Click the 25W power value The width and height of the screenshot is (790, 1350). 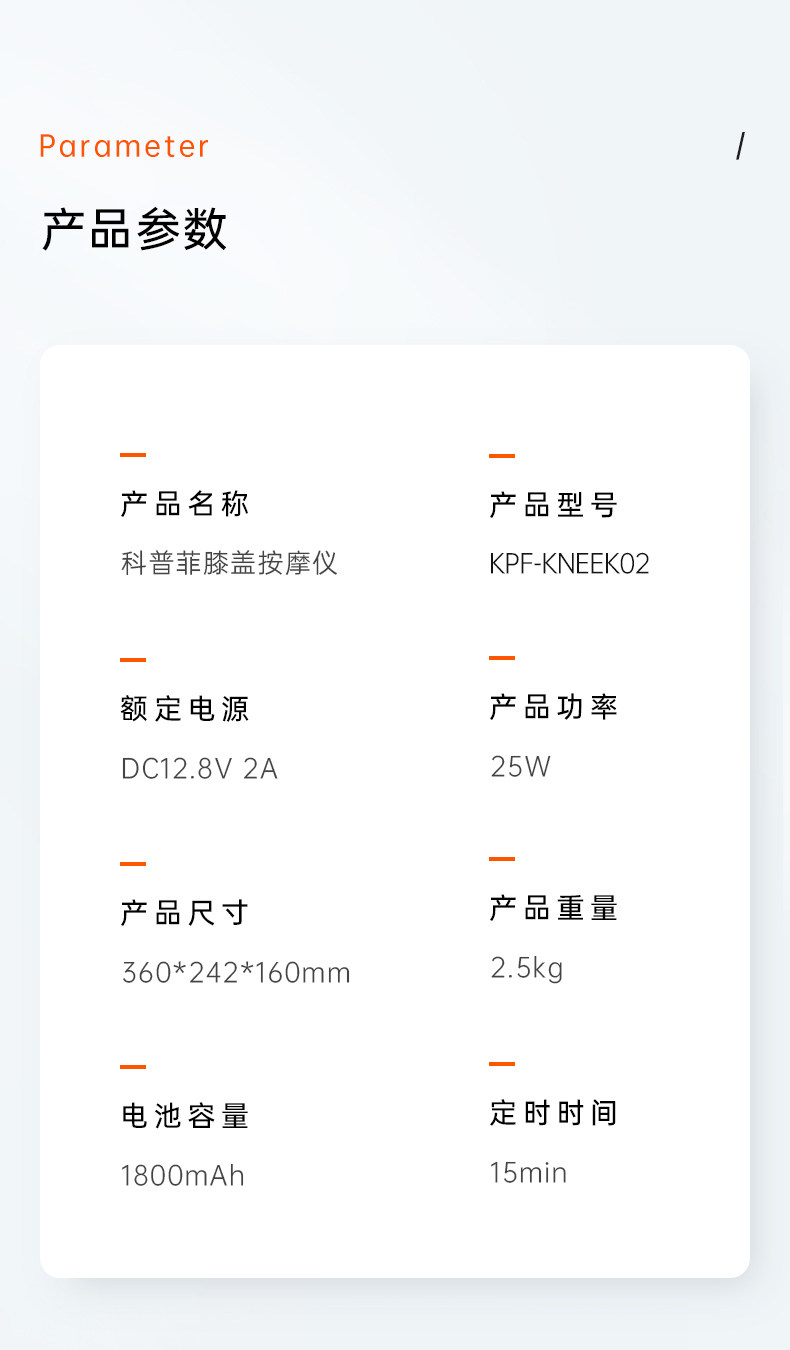click(x=520, y=767)
